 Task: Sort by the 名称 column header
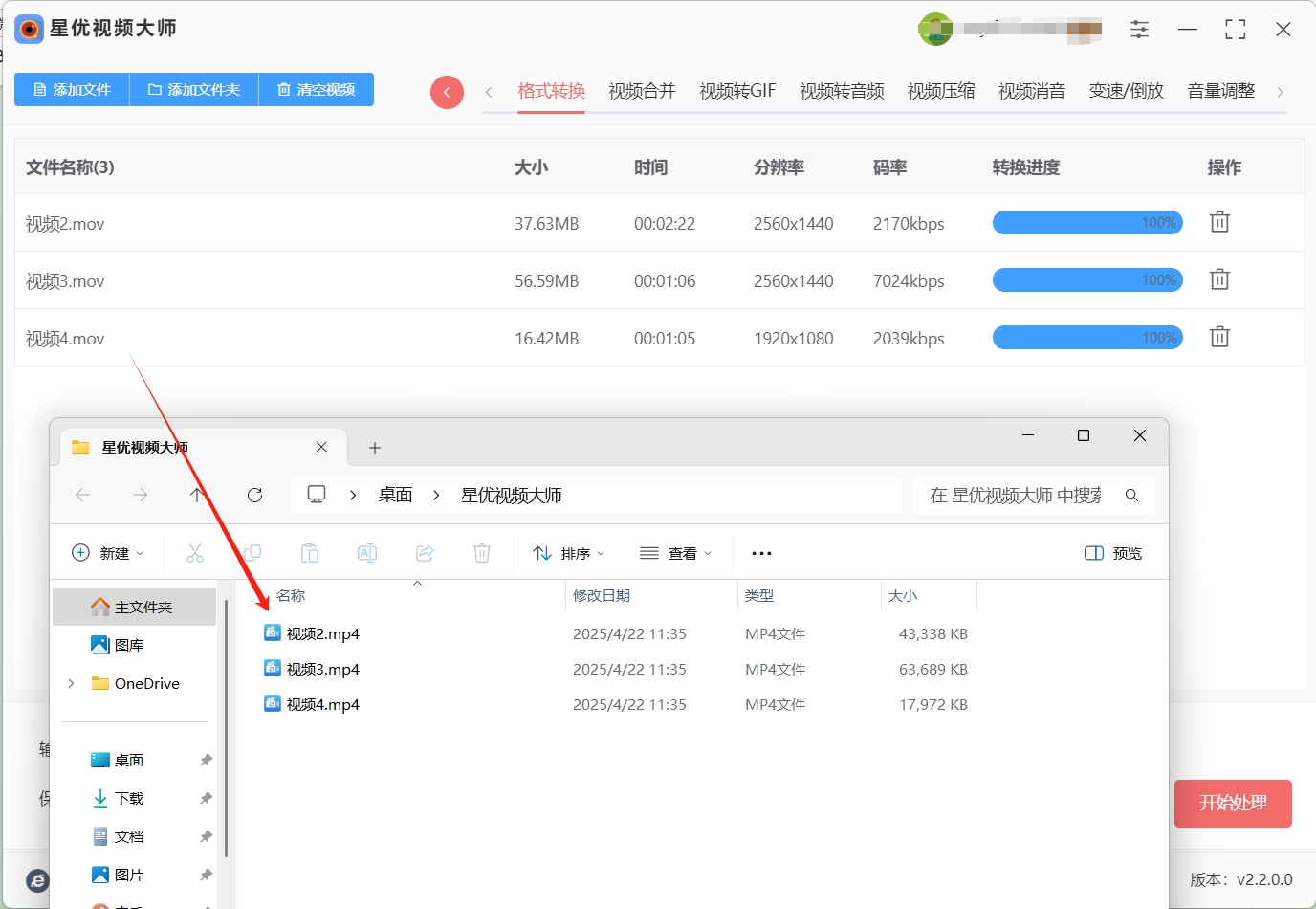click(291, 595)
